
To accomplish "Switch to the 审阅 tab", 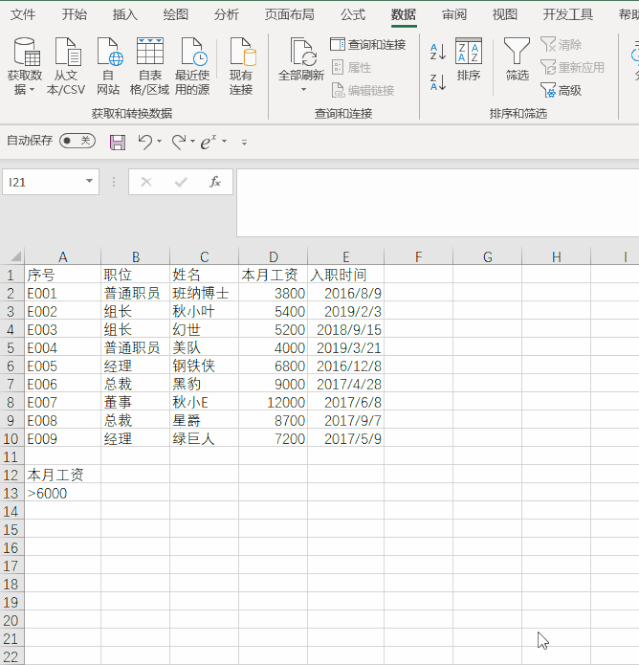I will (454, 14).
